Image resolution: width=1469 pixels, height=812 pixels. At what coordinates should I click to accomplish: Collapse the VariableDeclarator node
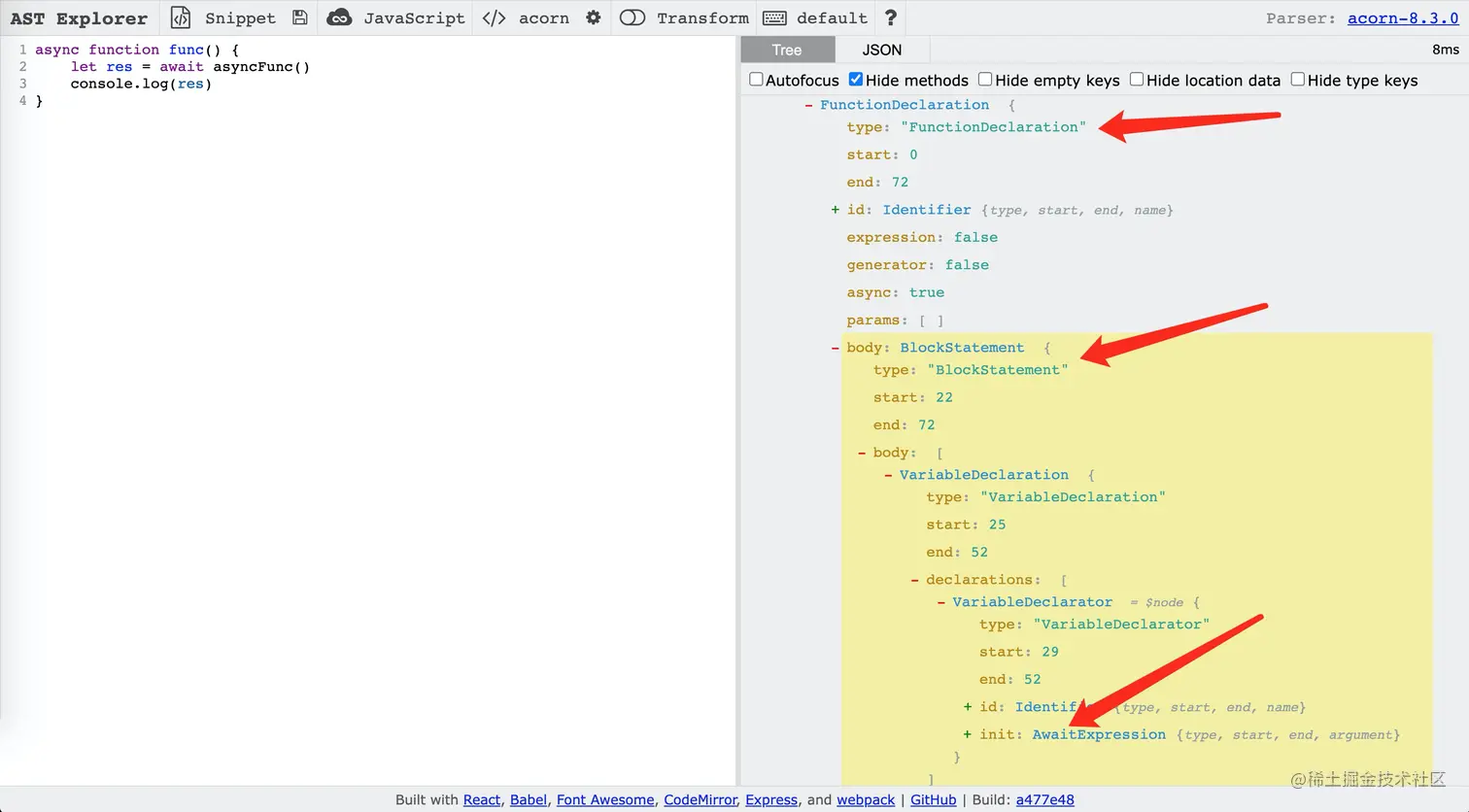pyautogui.click(x=941, y=602)
